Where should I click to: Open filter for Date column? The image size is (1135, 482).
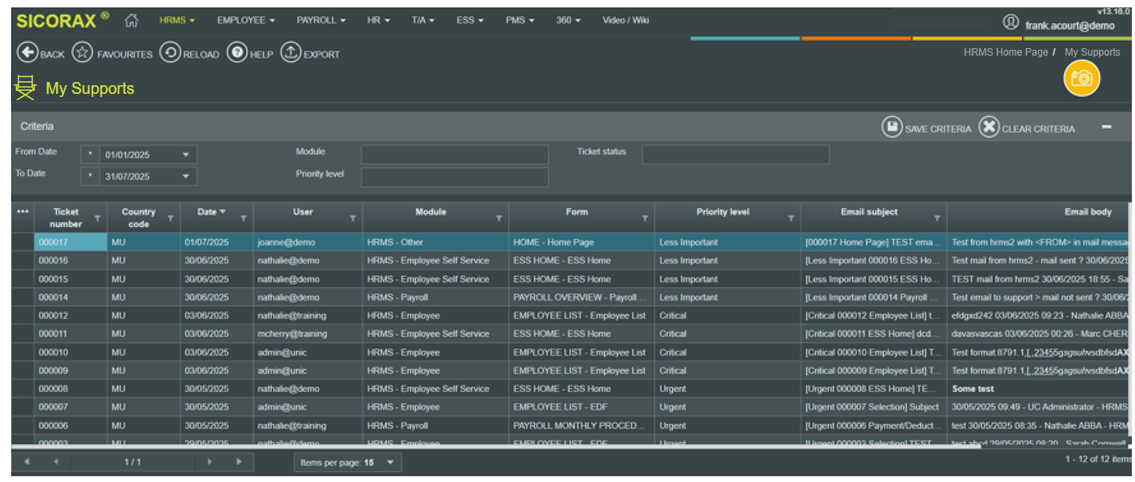[244, 218]
